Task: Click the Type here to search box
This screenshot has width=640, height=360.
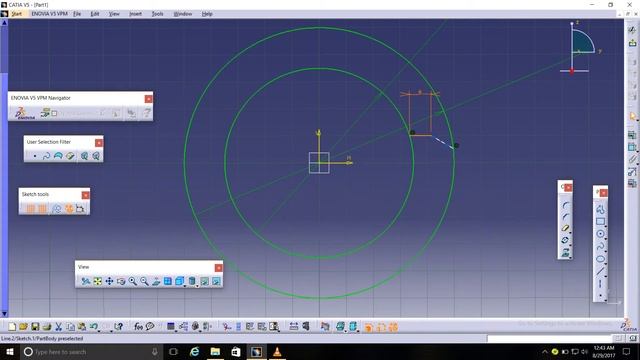Action: (x=91, y=351)
